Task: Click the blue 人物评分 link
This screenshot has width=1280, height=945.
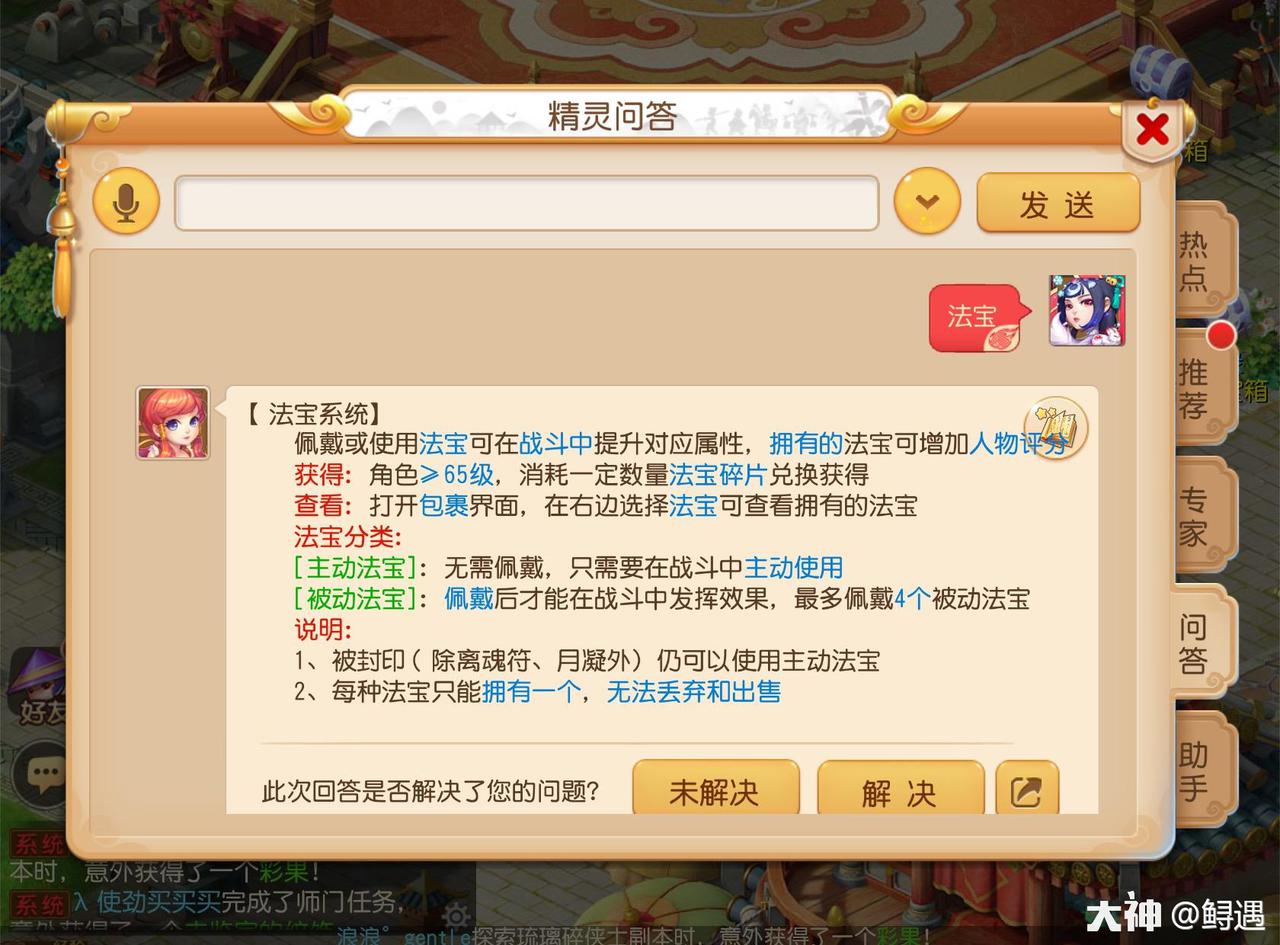Action: click(x=1017, y=443)
